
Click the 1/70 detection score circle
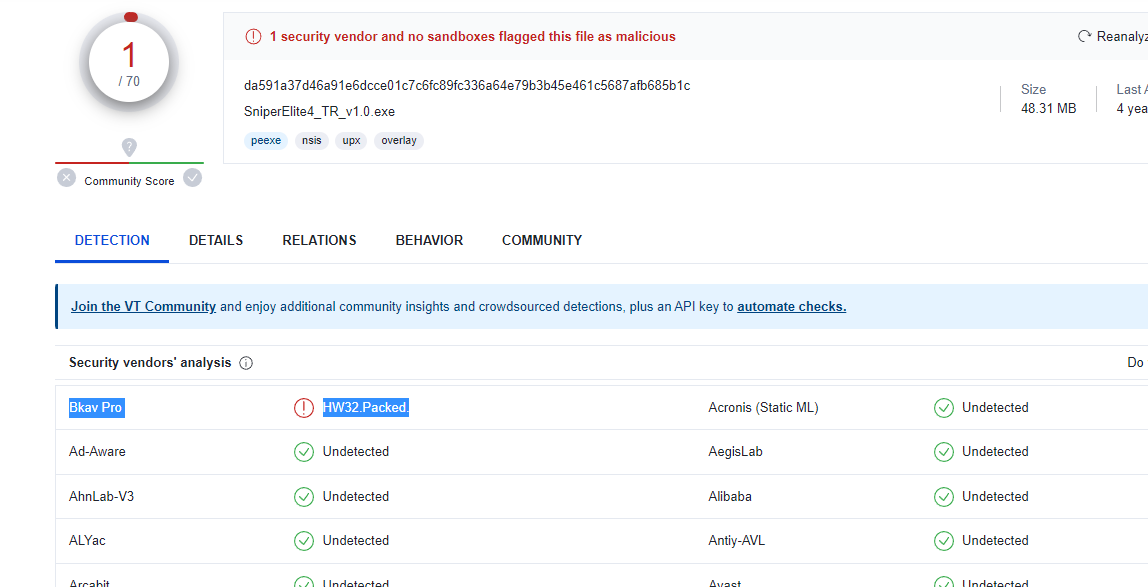coord(129,63)
